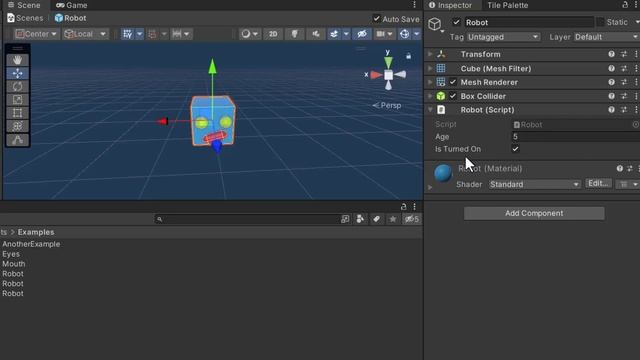Expand the Transform component

tap(430, 54)
